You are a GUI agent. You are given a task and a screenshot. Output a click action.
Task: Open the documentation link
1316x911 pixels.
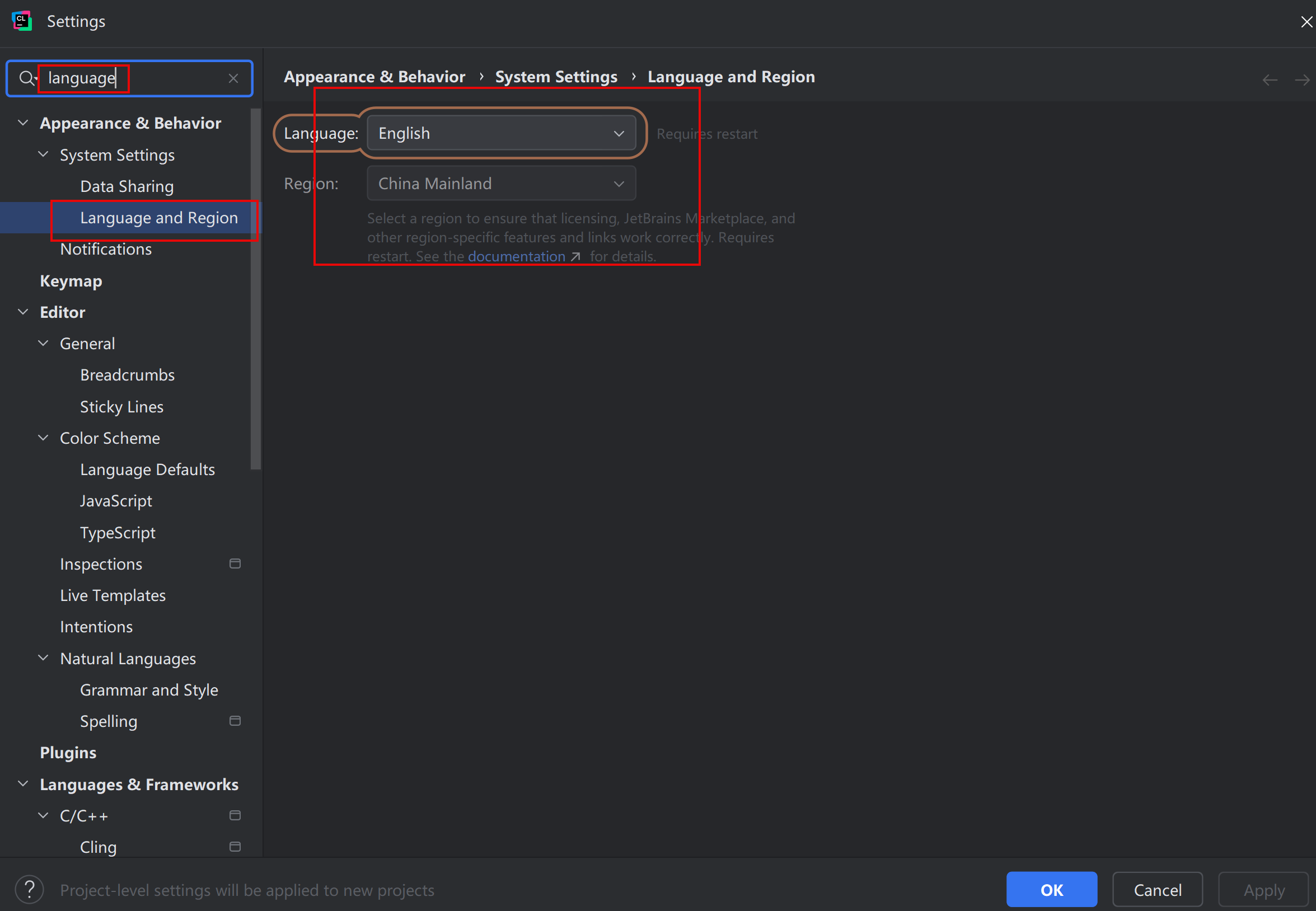click(x=517, y=256)
